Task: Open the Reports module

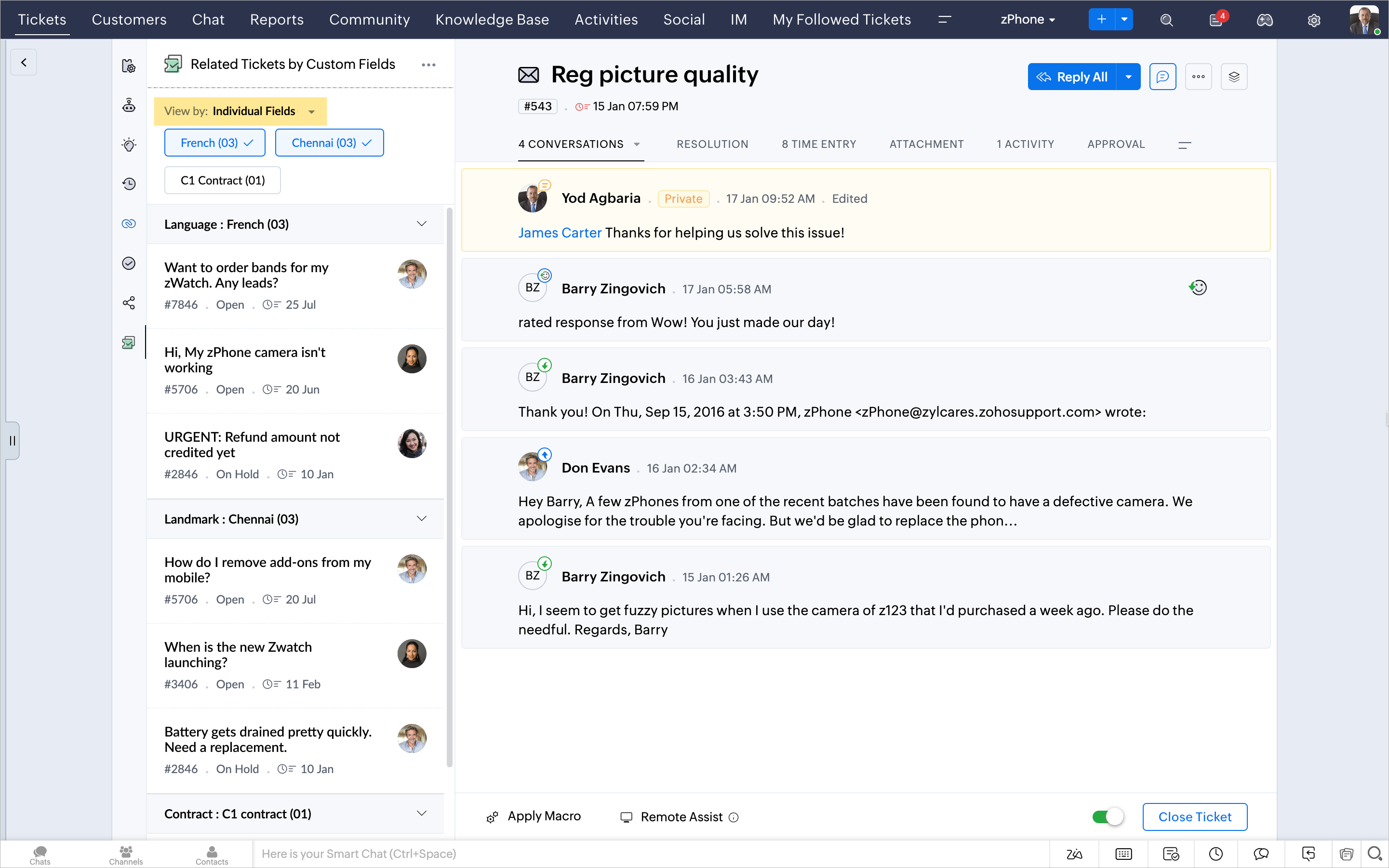Action: click(277, 20)
